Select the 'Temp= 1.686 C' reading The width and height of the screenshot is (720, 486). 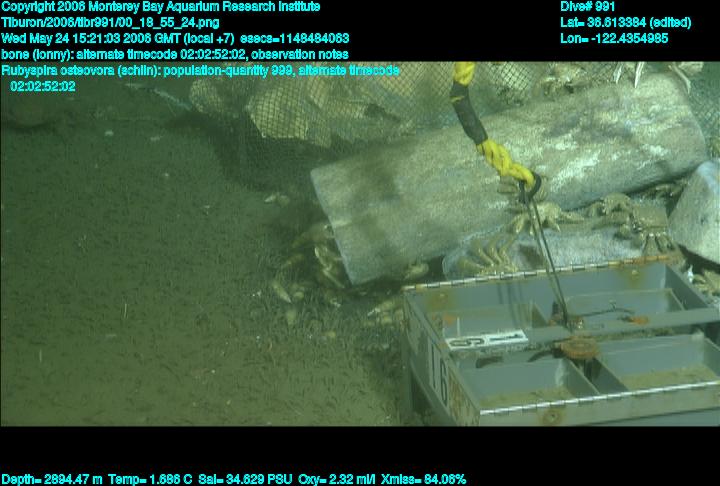coord(150,480)
